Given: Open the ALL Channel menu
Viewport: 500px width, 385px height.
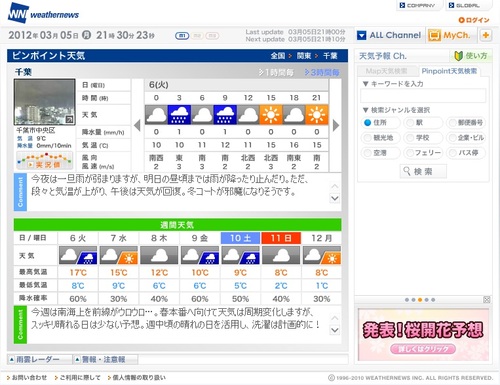Looking at the screenshot, I should (x=389, y=35).
